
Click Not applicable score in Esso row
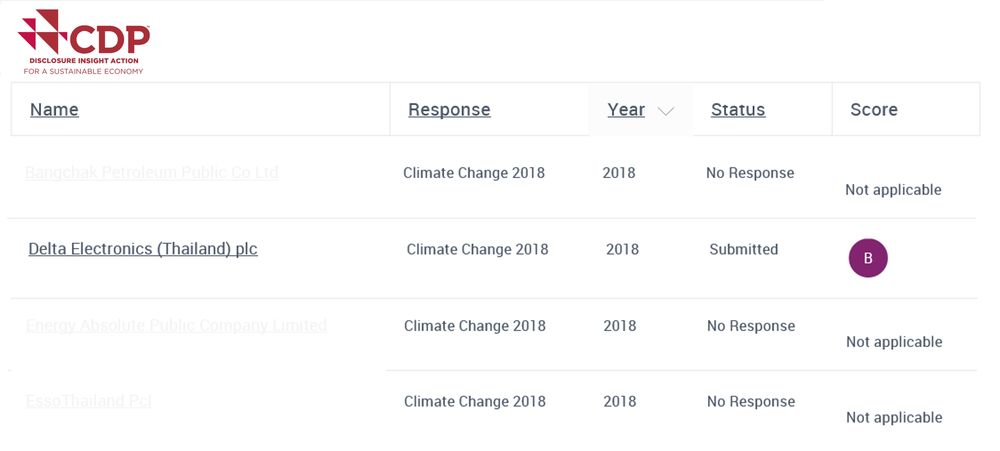tap(894, 417)
